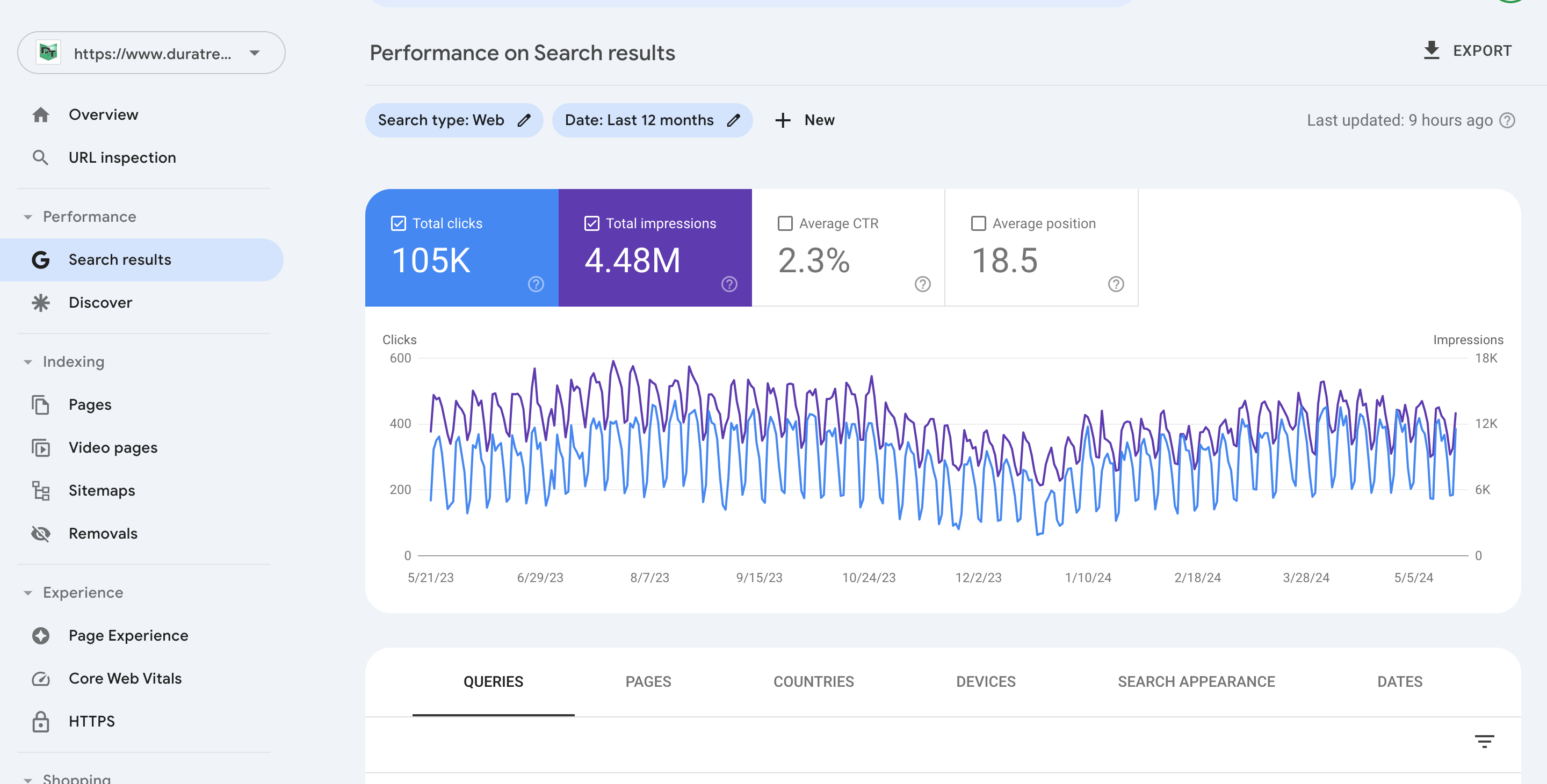Open Sitemaps icon in sidebar
The width and height of the screenshot is (1547, 784).
tap(41, 490)
